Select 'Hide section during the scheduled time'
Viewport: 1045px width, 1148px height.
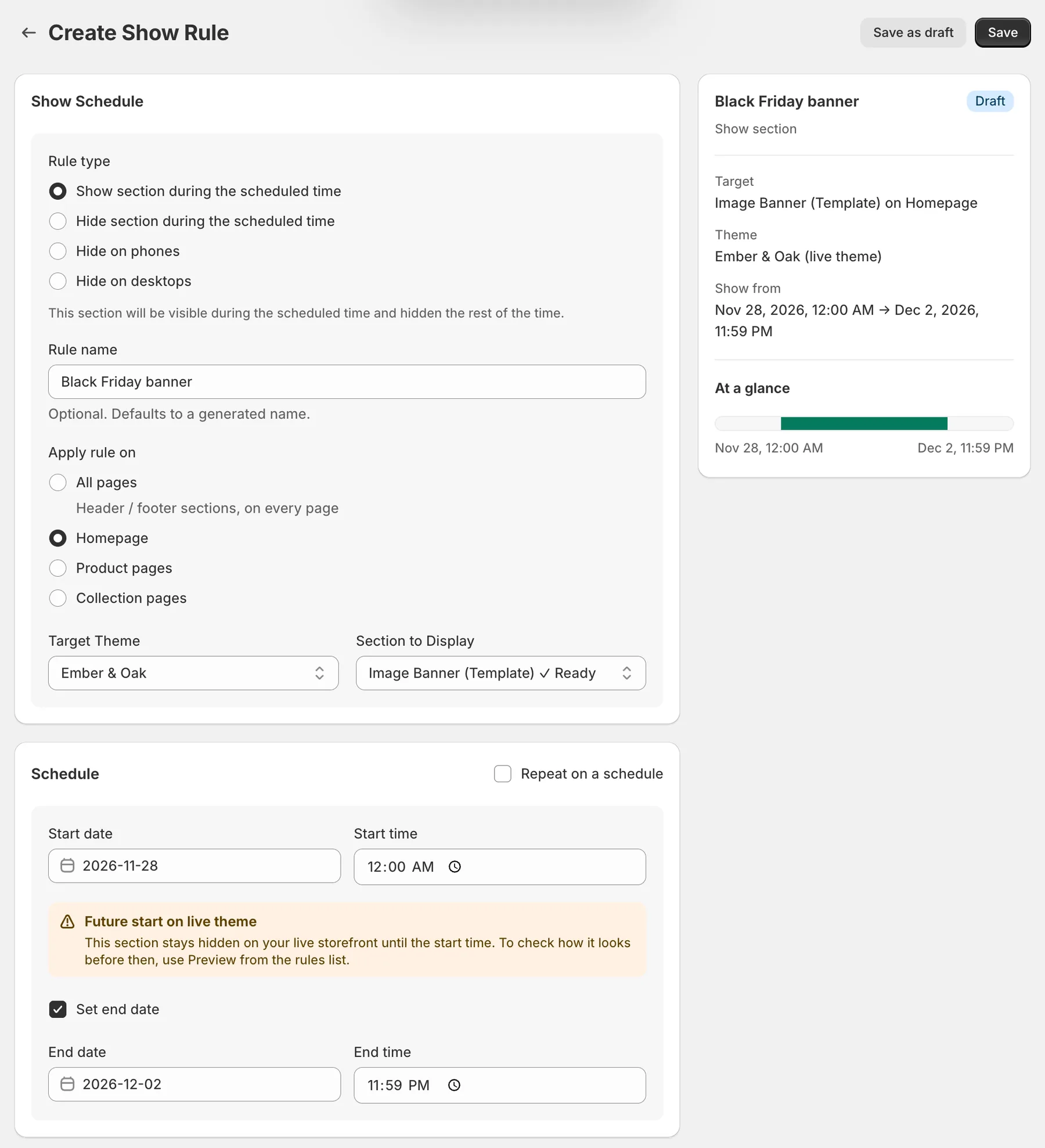point(57,221)
